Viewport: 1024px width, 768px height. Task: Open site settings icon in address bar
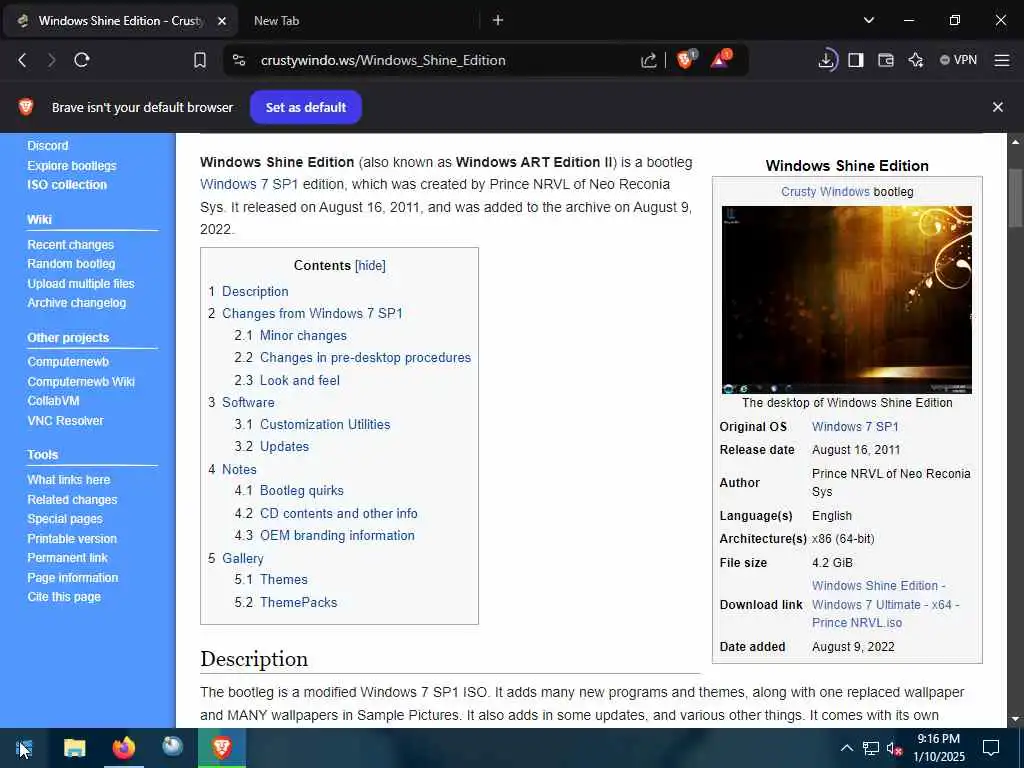point(239,60)
